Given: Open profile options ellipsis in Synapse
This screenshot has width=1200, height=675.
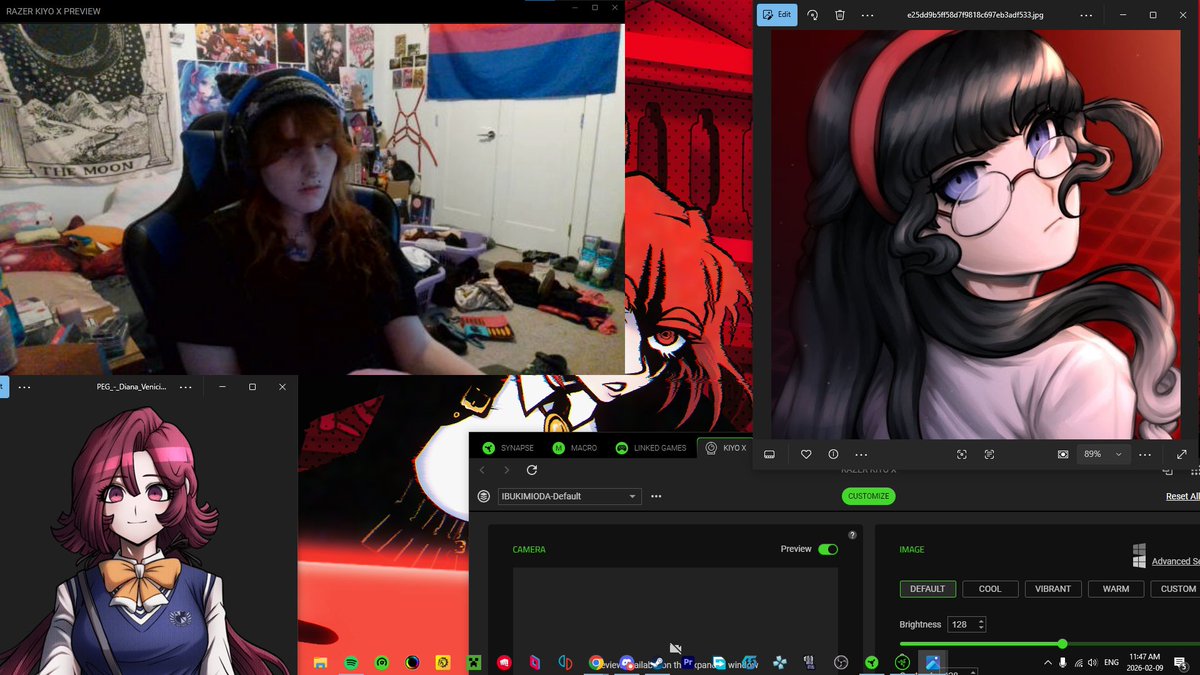Looking at the screenshot, I should click(x=656, y=496).
